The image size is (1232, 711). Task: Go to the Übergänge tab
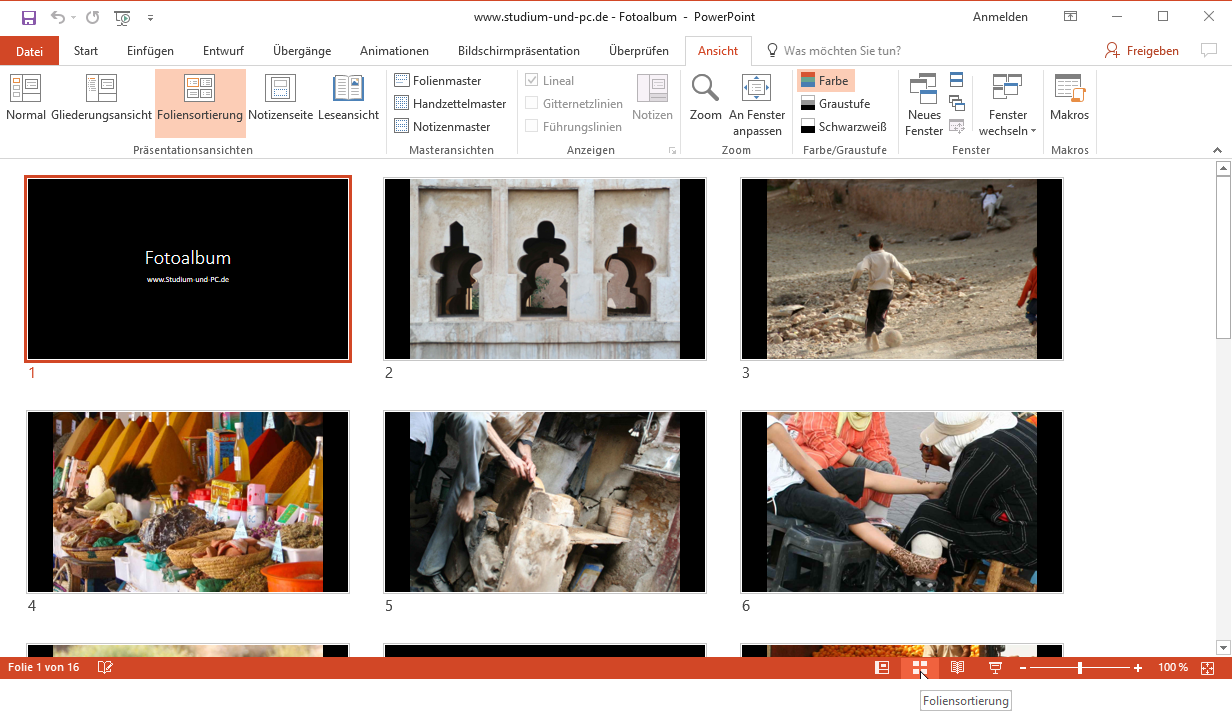coord(302,51)
